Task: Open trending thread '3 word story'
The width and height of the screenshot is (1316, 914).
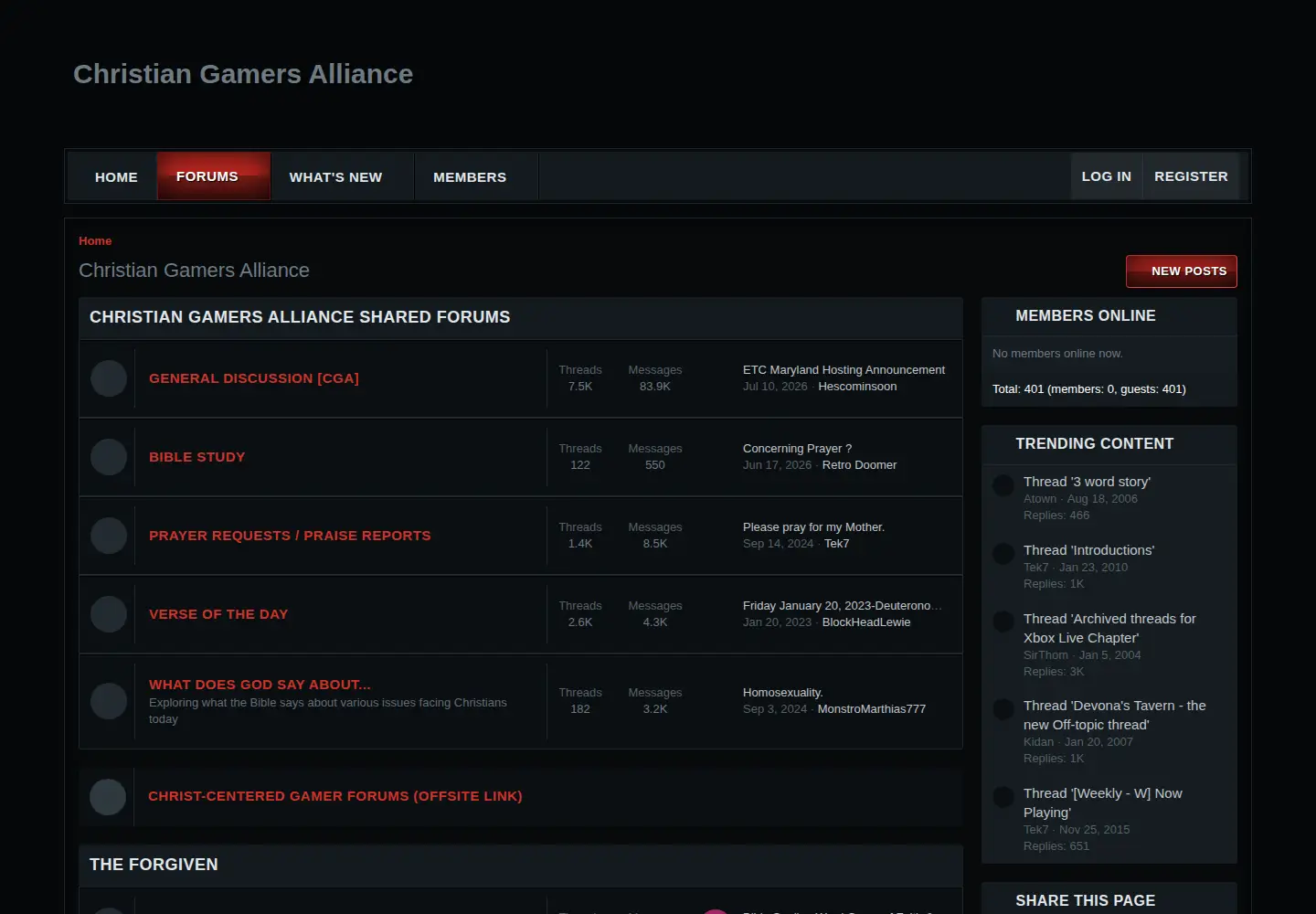Action: coord(1087,482)
